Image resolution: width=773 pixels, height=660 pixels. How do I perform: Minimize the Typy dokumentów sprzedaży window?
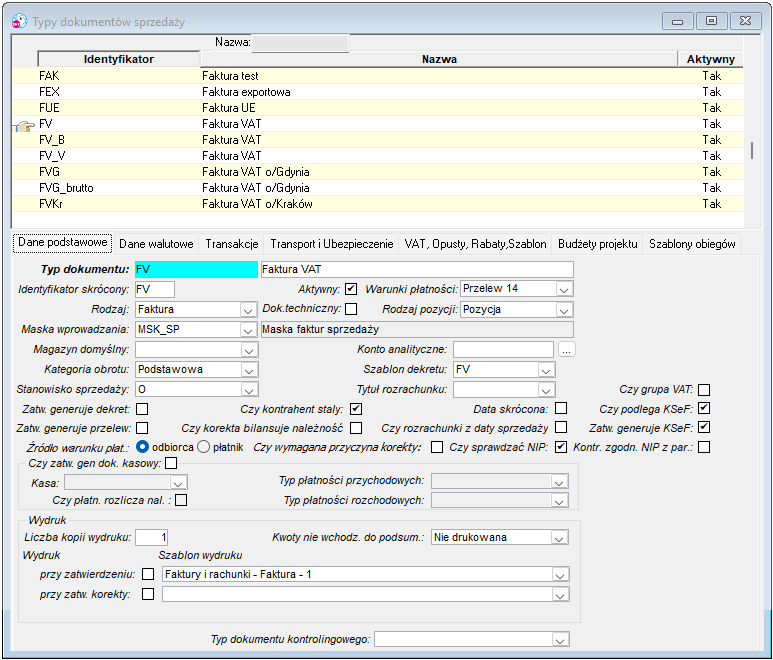pos(678,21)
